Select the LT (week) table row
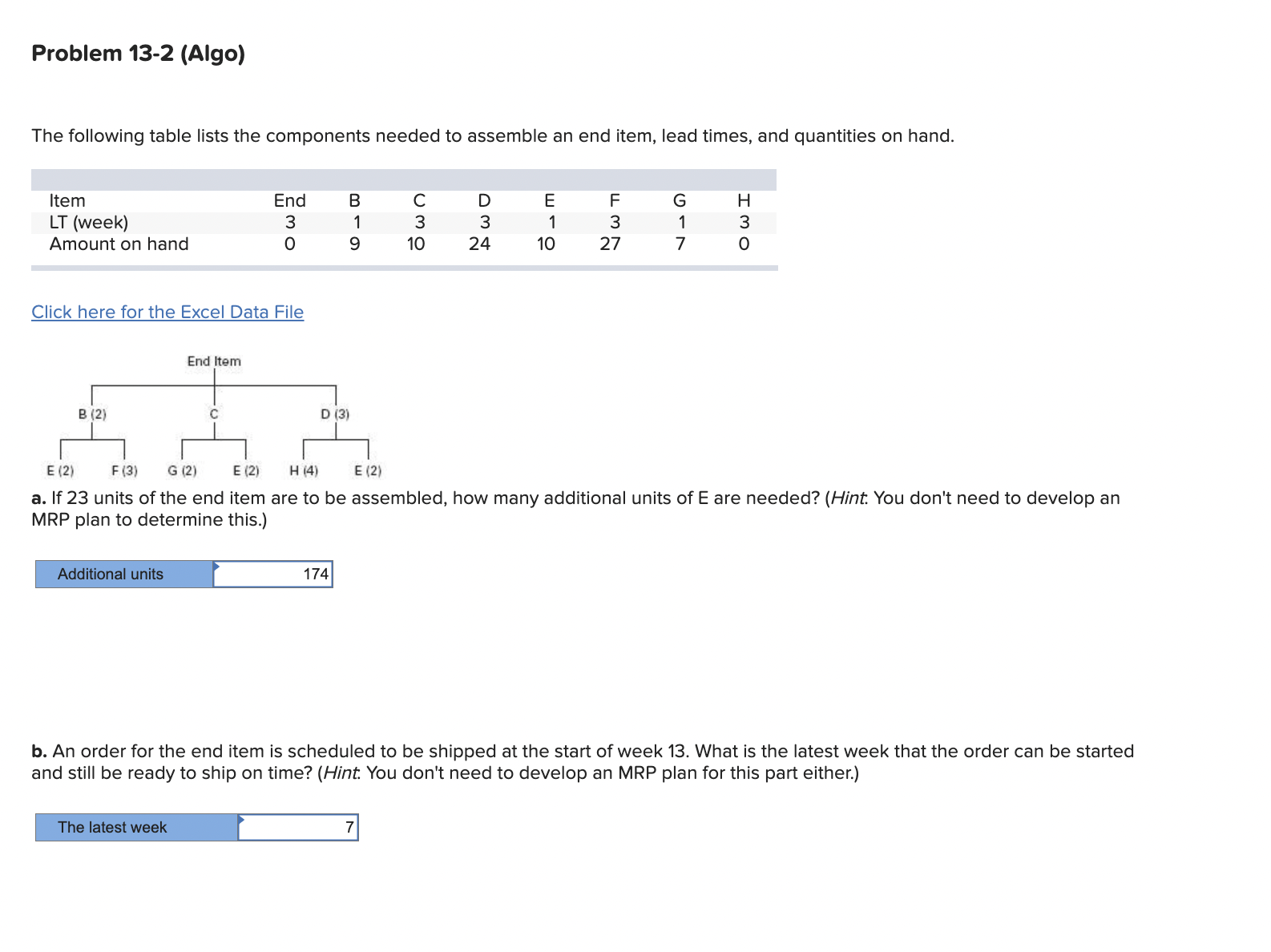Image resolution: width=1271 pixels, height=952 pixels. (x=89, y=222)
